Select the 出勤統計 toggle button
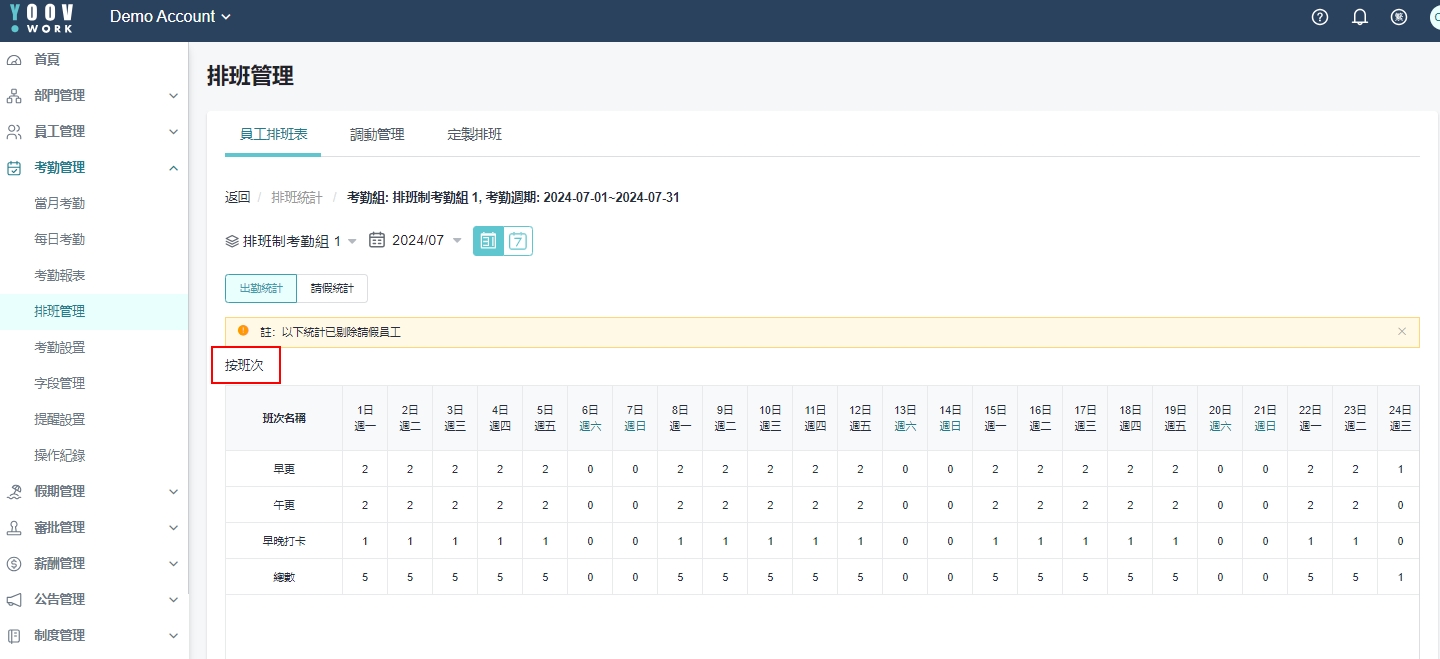Image resolution: width=1440 pixels, height=659 pixels. pos(261,288)
